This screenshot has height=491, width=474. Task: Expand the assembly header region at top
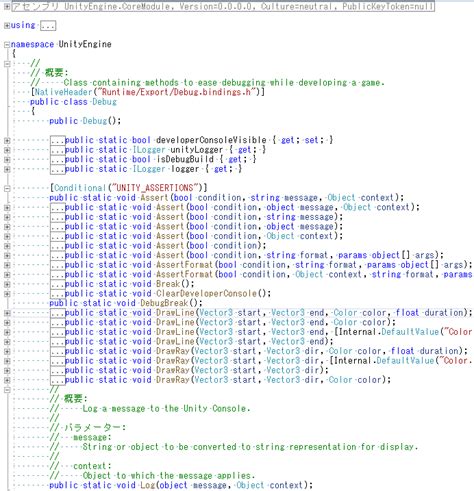[7, 6]
